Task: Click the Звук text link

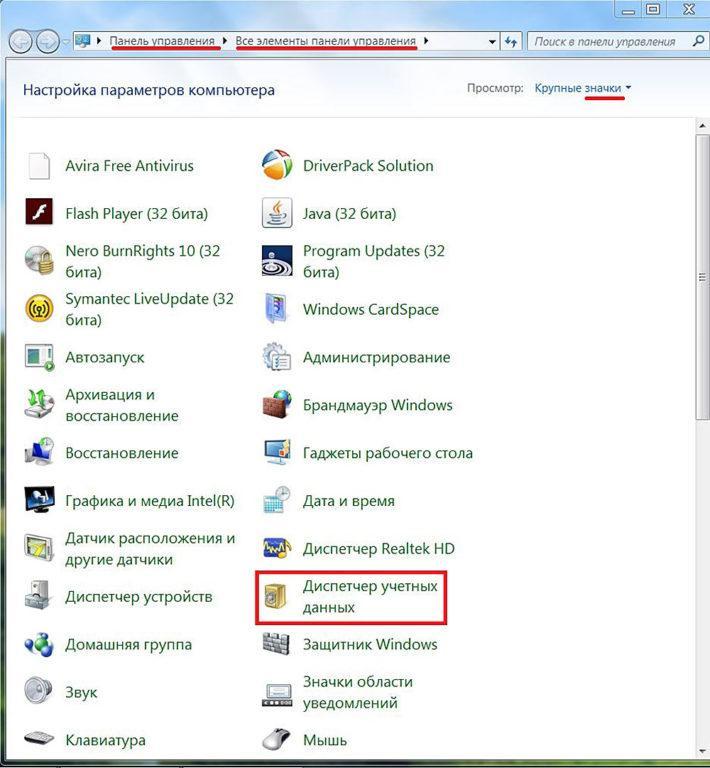Action: (81, 693)
